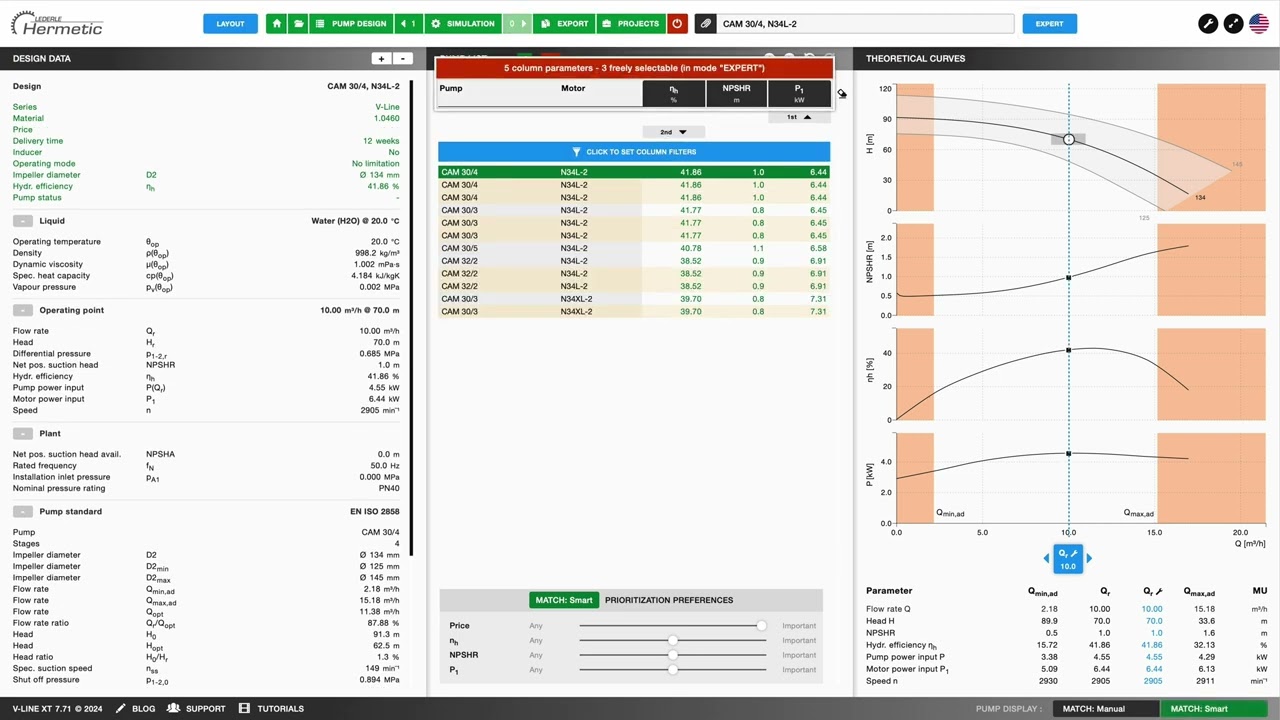1280x720 pixels.
Task: Click the blue 10.00 flow rate value
Action: point(1152,609)
